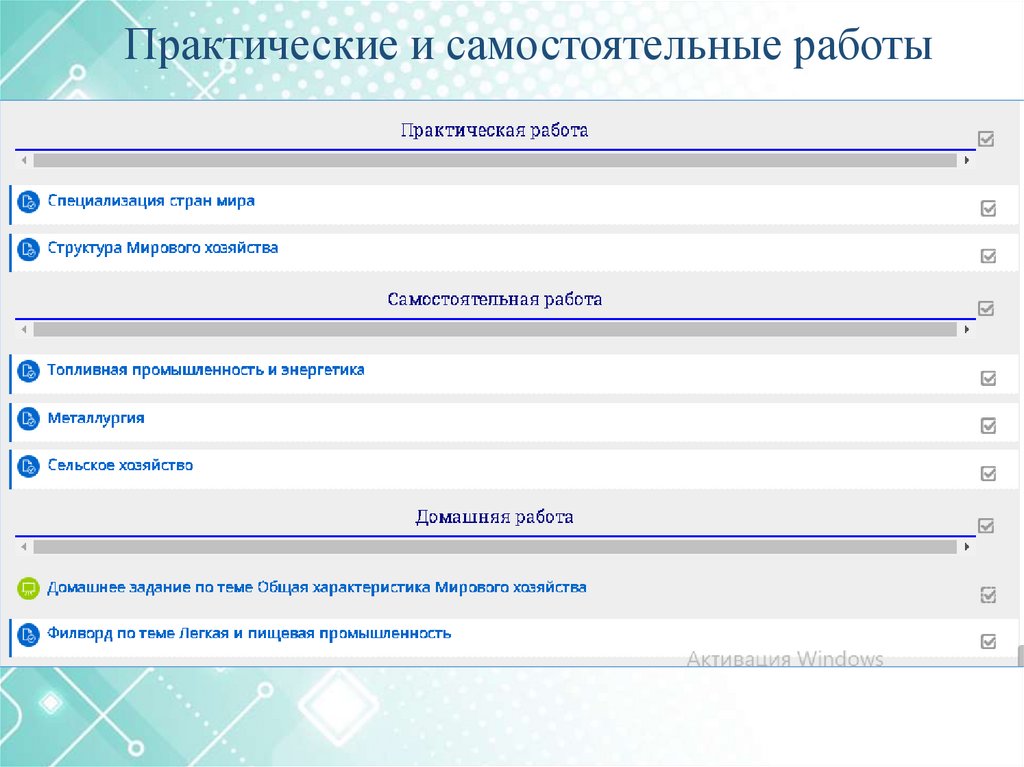This screenshot has width=1024, height=767.
Task: Click the green icon beside Домашнее задание
Action: (28, 588)
